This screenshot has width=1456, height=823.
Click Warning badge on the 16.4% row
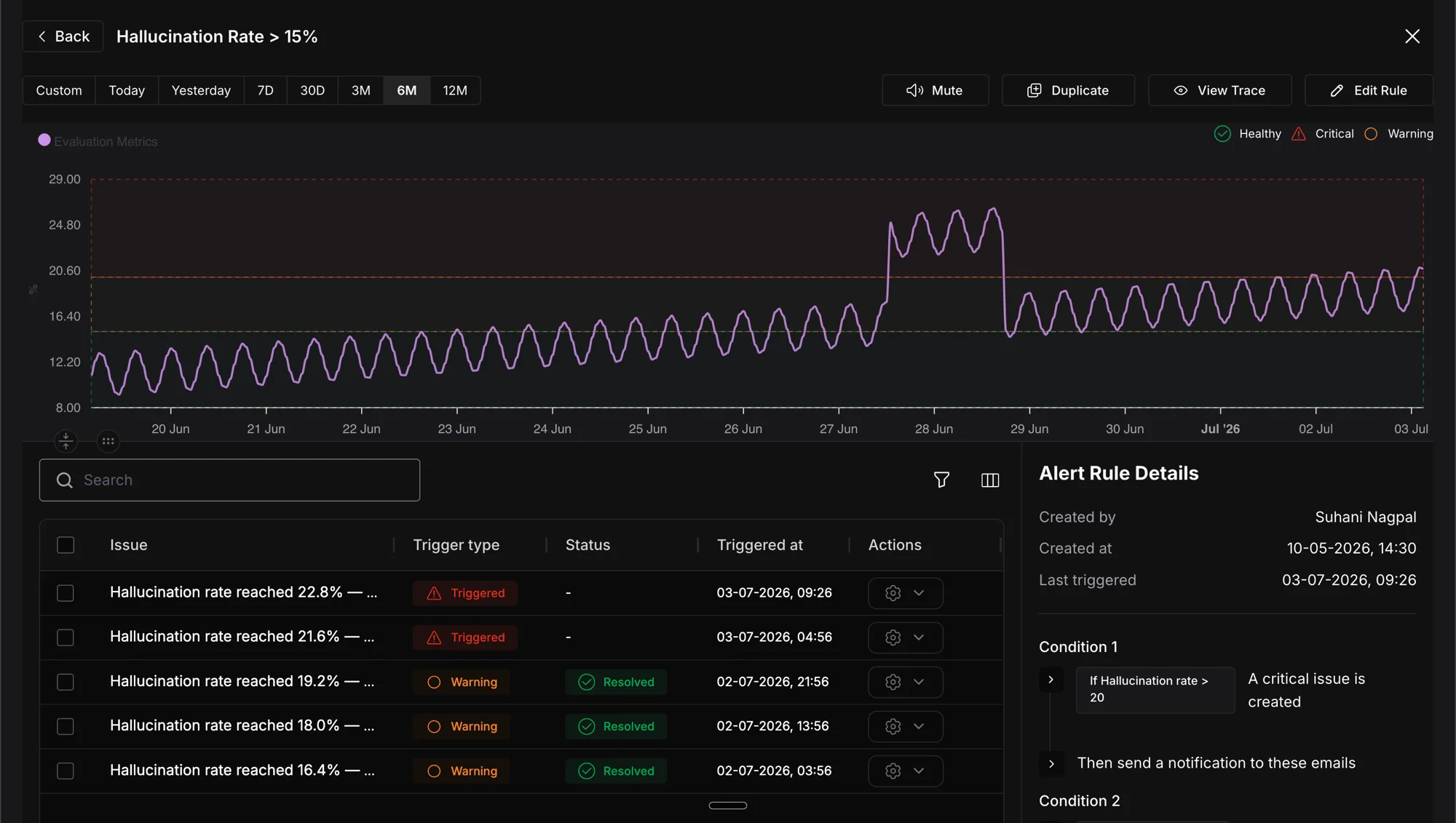point(462,771)
